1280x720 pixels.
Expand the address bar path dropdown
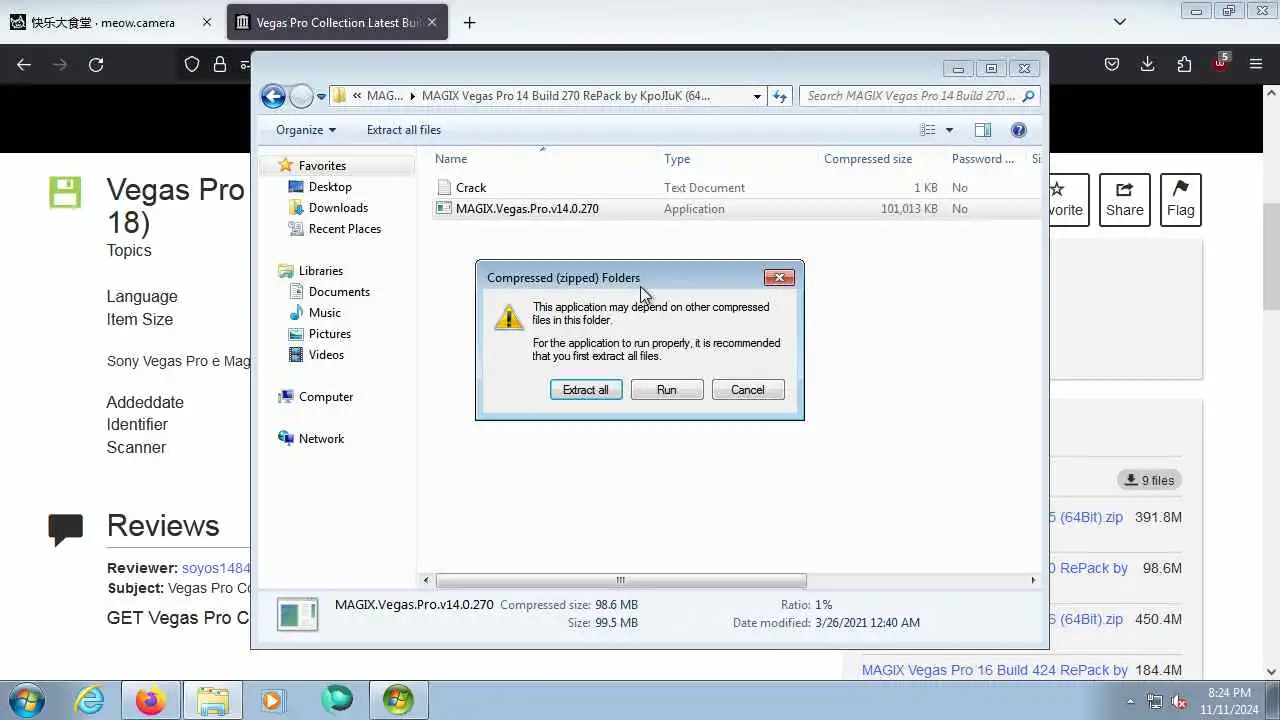coord(757,97)
